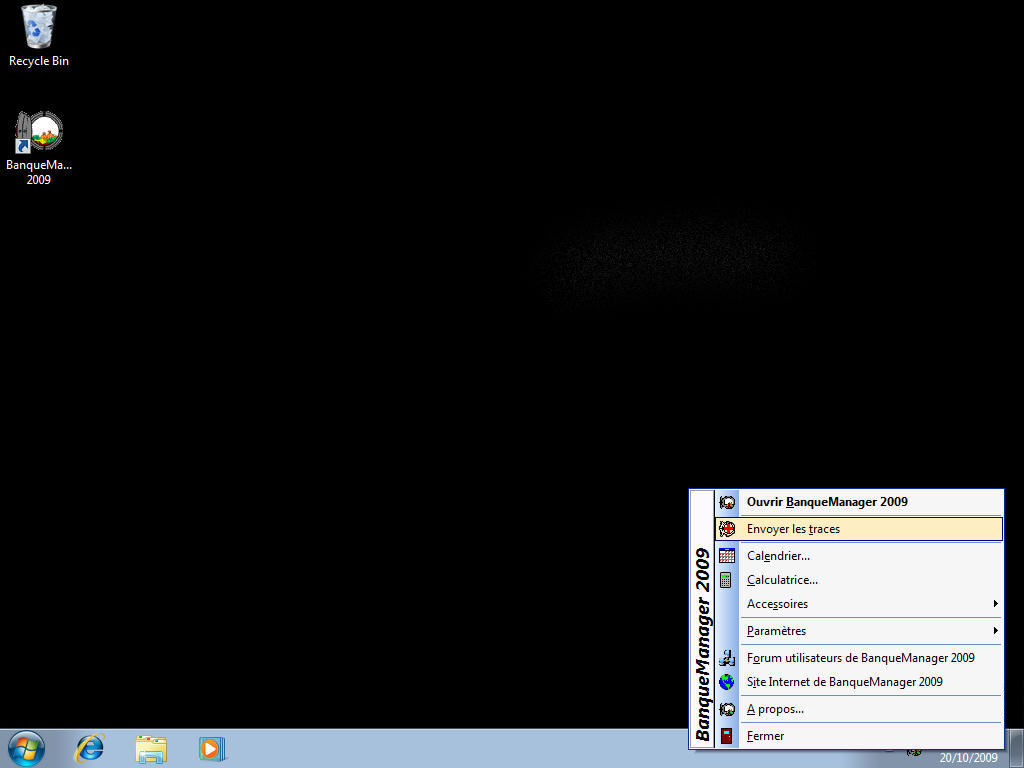Click the red door icon beside Fermer
This screenshot has width=1024, height=768.
point(727,736)
